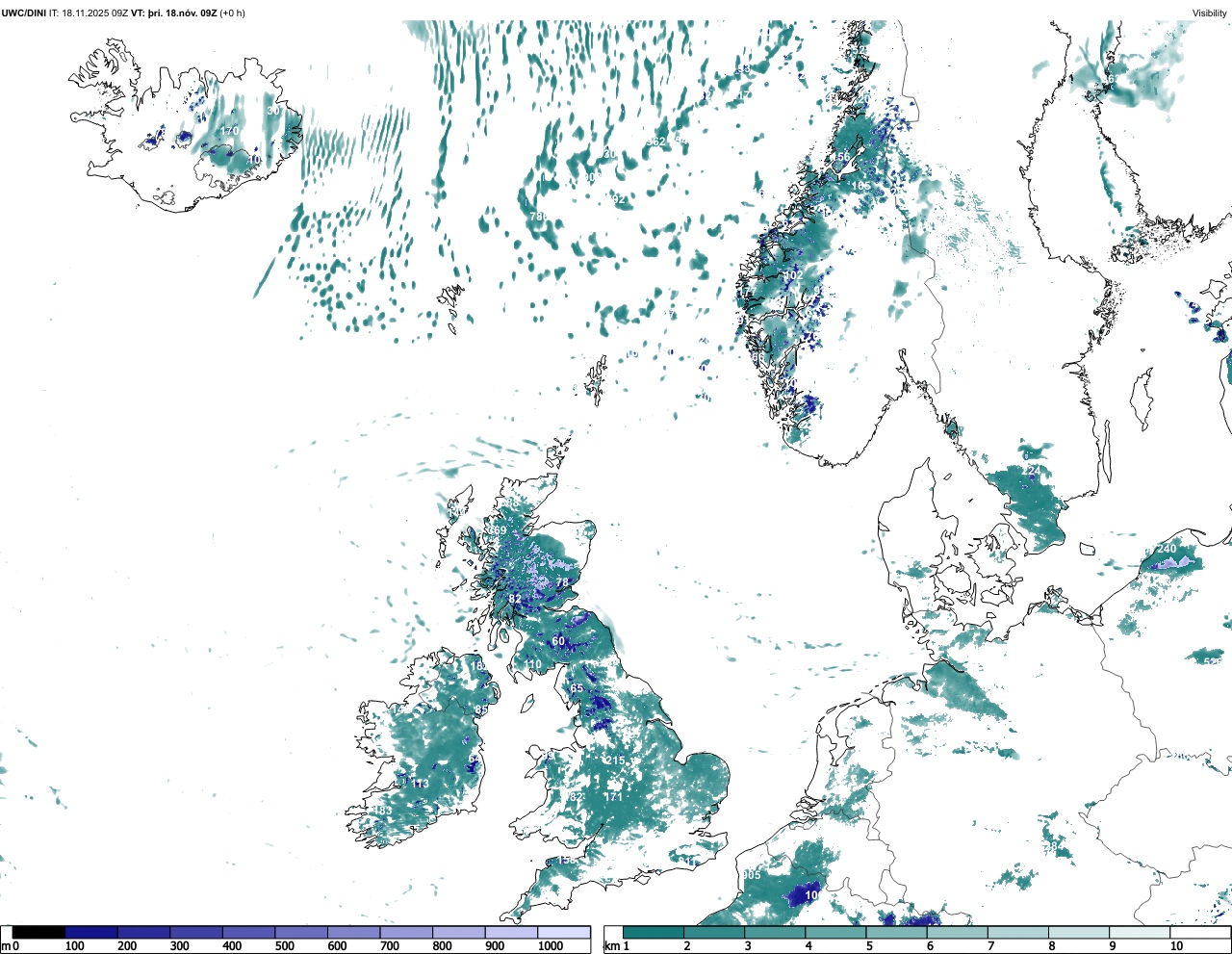This screenshot has height=954, width=1232.
Task: Click the '171' value over the English Midlands
Action: [x=613, y=796]
